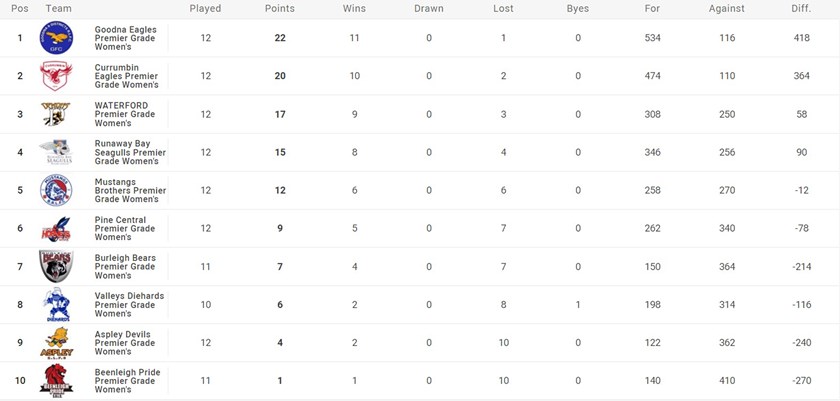Click the Waterford team logo
The width and height of the screenshot is (840, 401).
[56, 115]
